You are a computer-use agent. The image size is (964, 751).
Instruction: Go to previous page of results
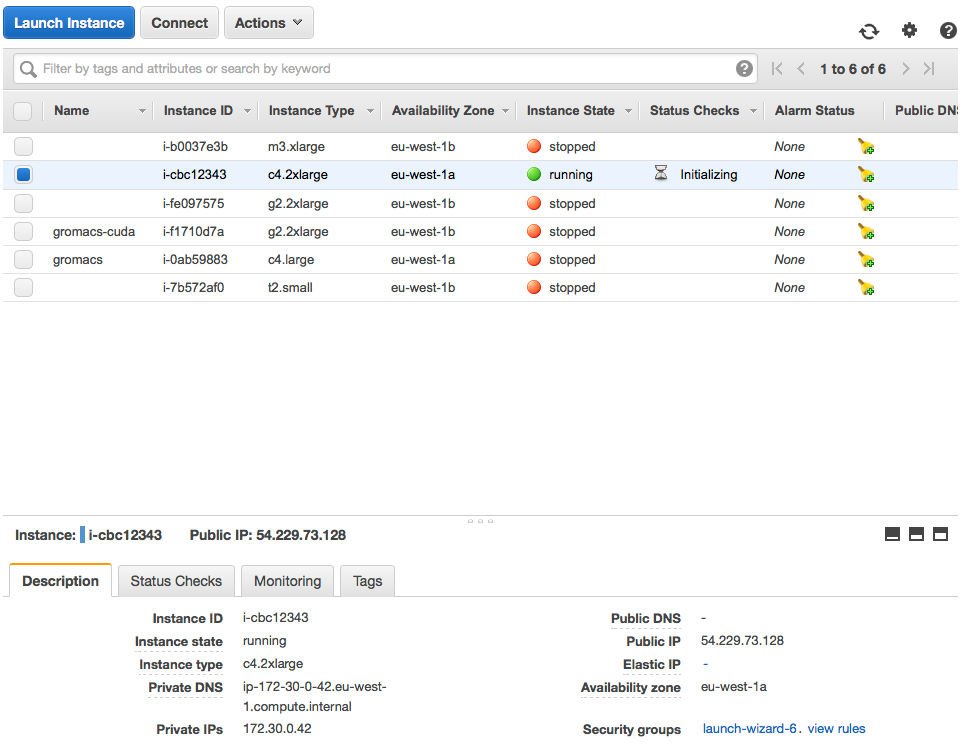click(x=800, y=69)
